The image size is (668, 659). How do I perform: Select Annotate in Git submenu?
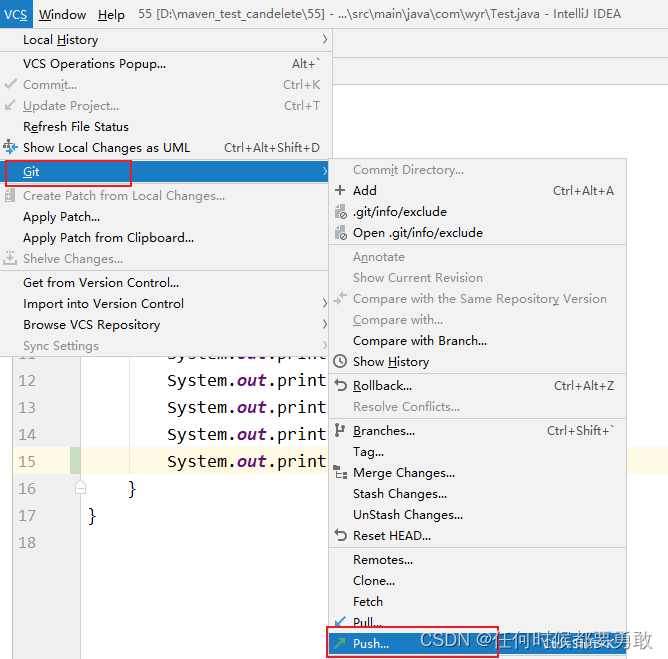(x=478, y=257)
